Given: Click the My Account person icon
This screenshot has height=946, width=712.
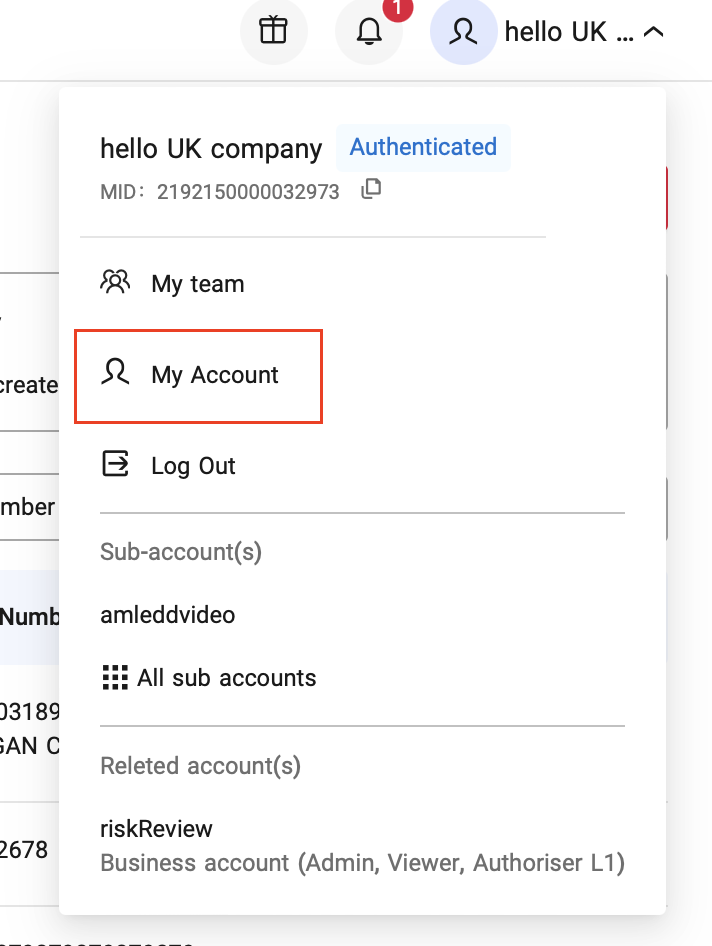Looking at the screenshot, I should [x=116, y=374].
